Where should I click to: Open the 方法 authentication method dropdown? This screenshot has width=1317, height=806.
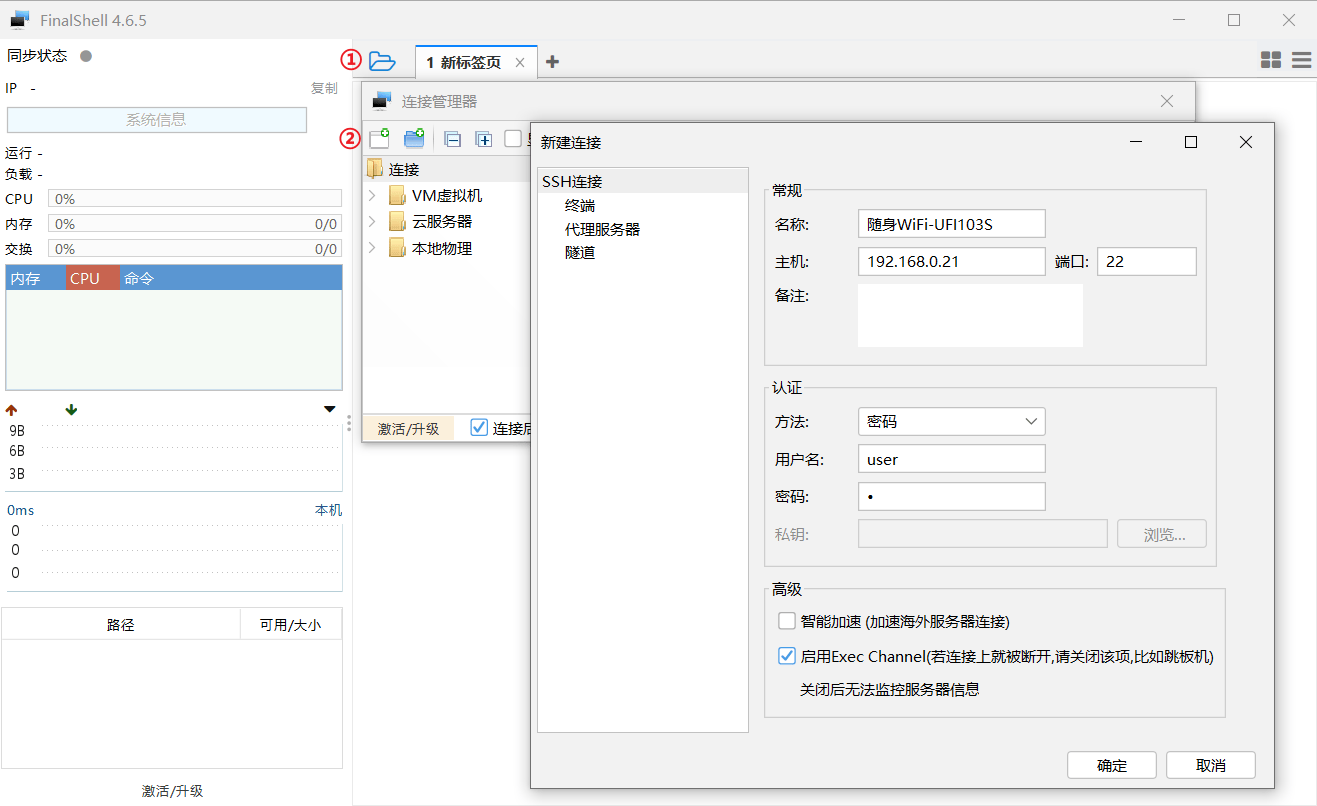(951, 422)
